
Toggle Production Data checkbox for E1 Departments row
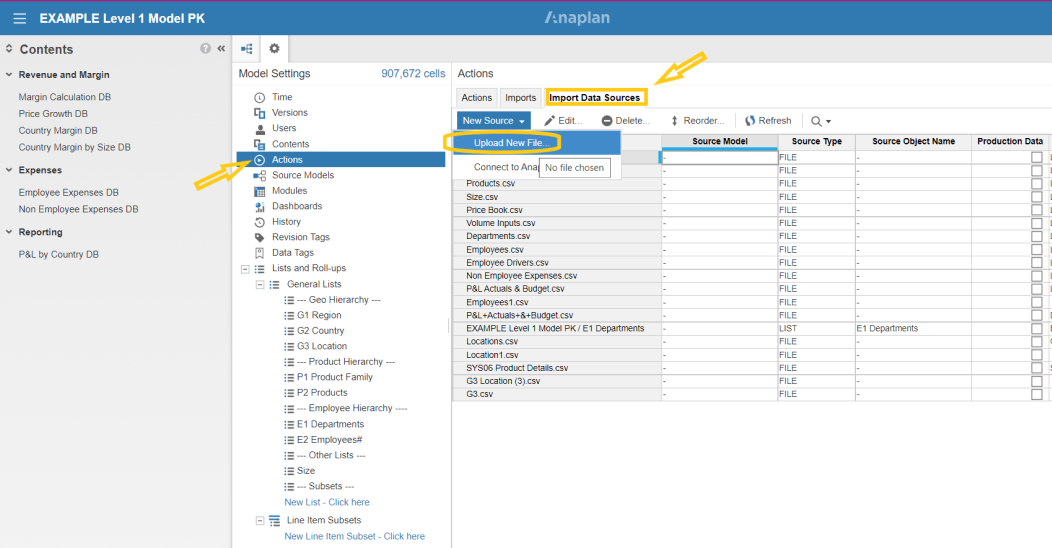coord(1037,329)
